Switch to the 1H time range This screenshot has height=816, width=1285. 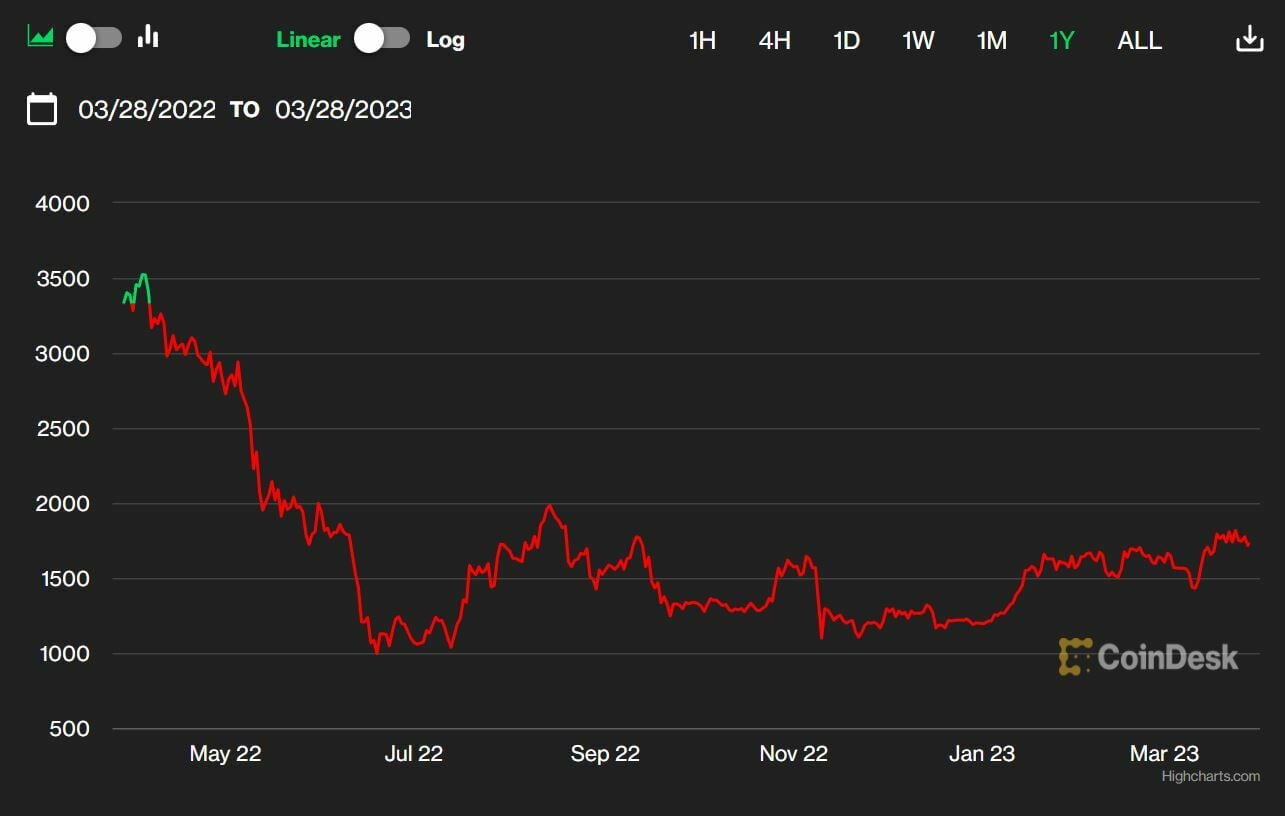point(703,41)
